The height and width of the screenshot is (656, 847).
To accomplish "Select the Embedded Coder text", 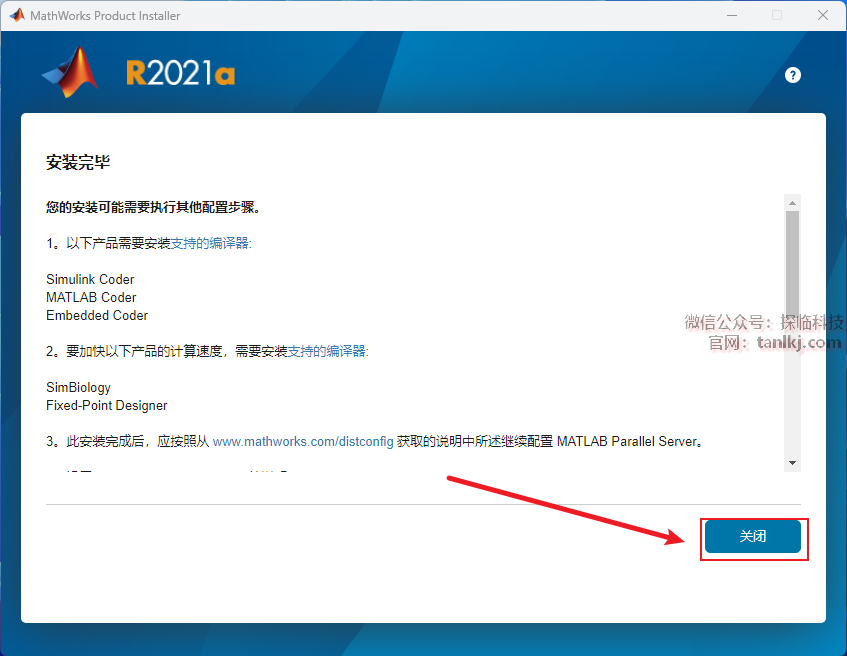I will tap(97, 315).
